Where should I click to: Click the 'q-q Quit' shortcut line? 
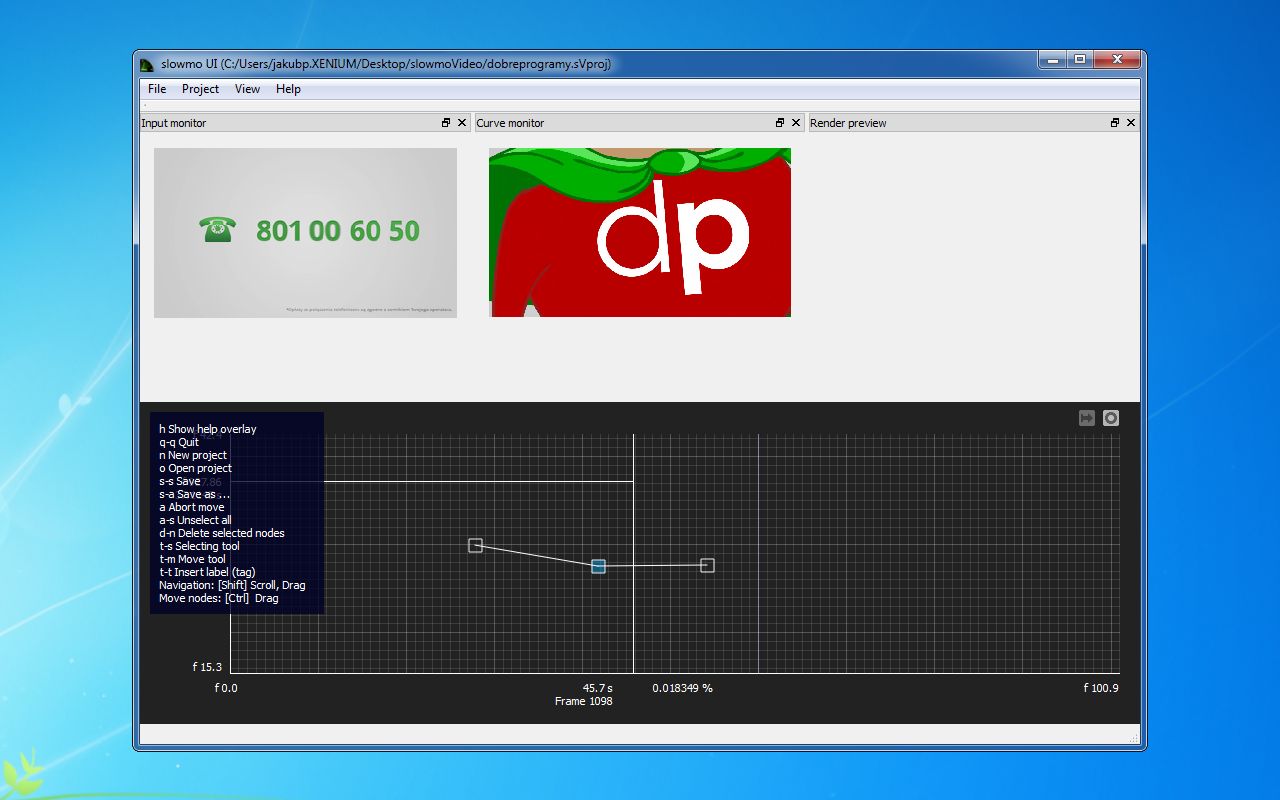coord(179,442)
